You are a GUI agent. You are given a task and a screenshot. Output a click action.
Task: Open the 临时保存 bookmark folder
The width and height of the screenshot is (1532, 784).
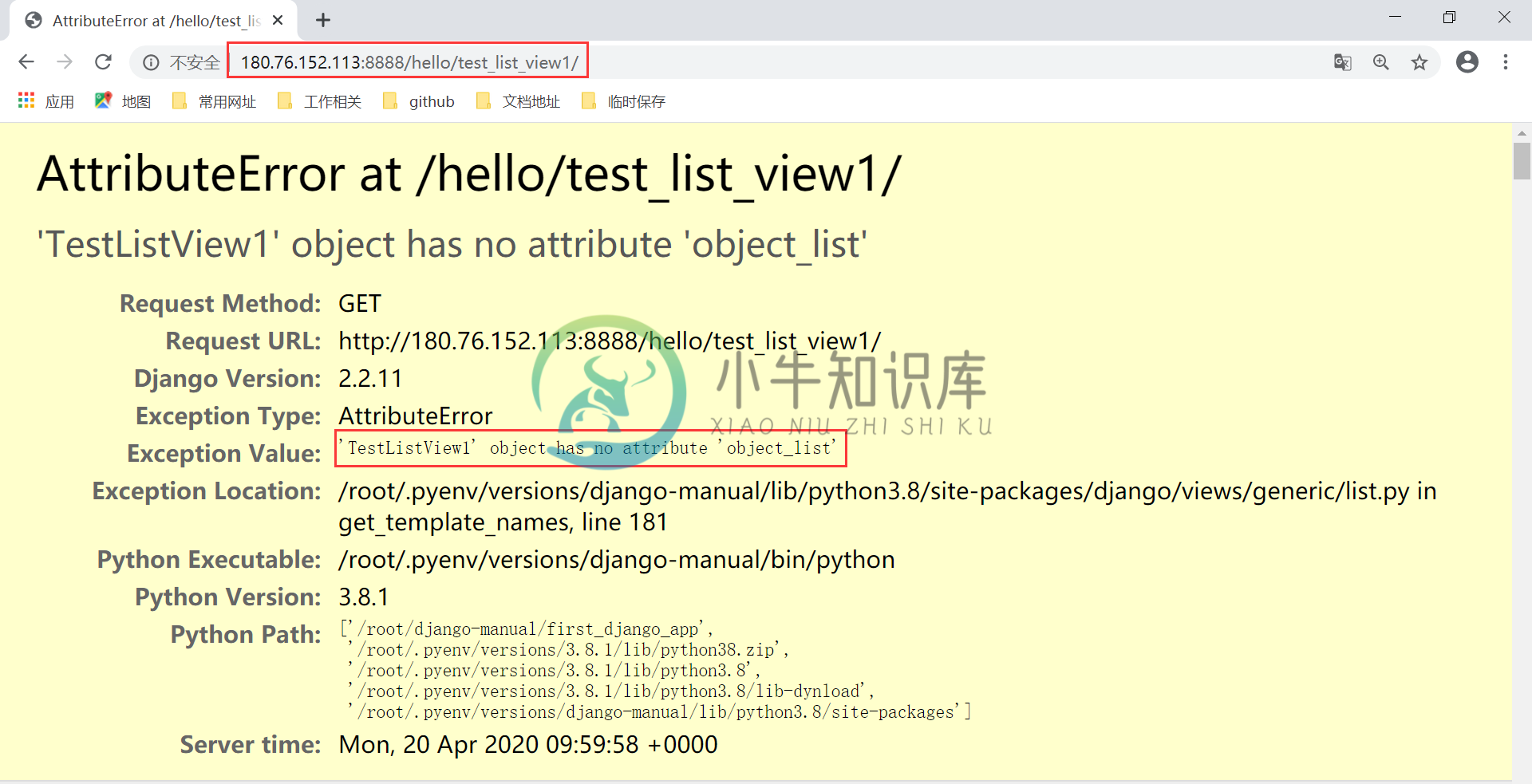tap(623, 101)
